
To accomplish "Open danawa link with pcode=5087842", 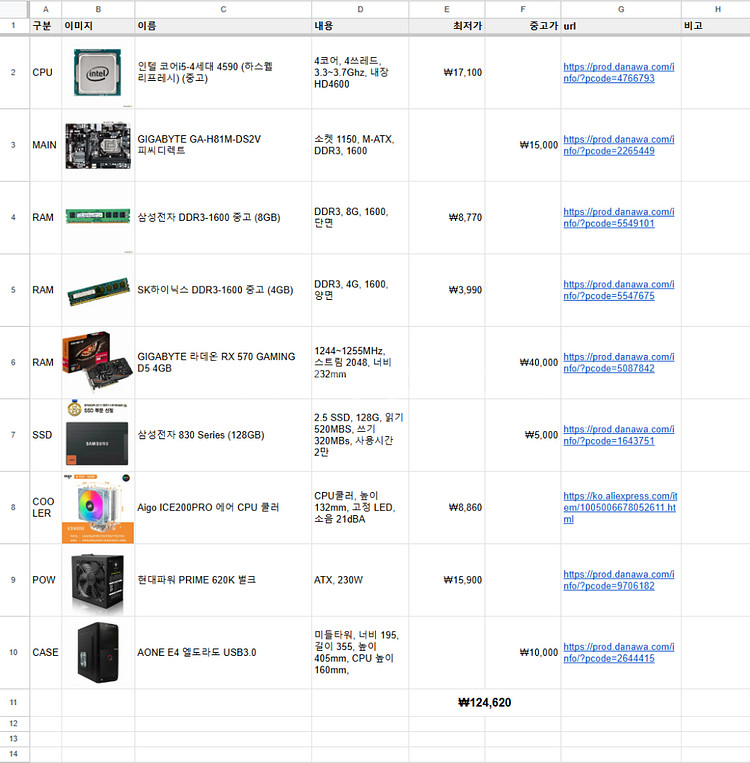I will pyautogui.click(x=619, y=363).
